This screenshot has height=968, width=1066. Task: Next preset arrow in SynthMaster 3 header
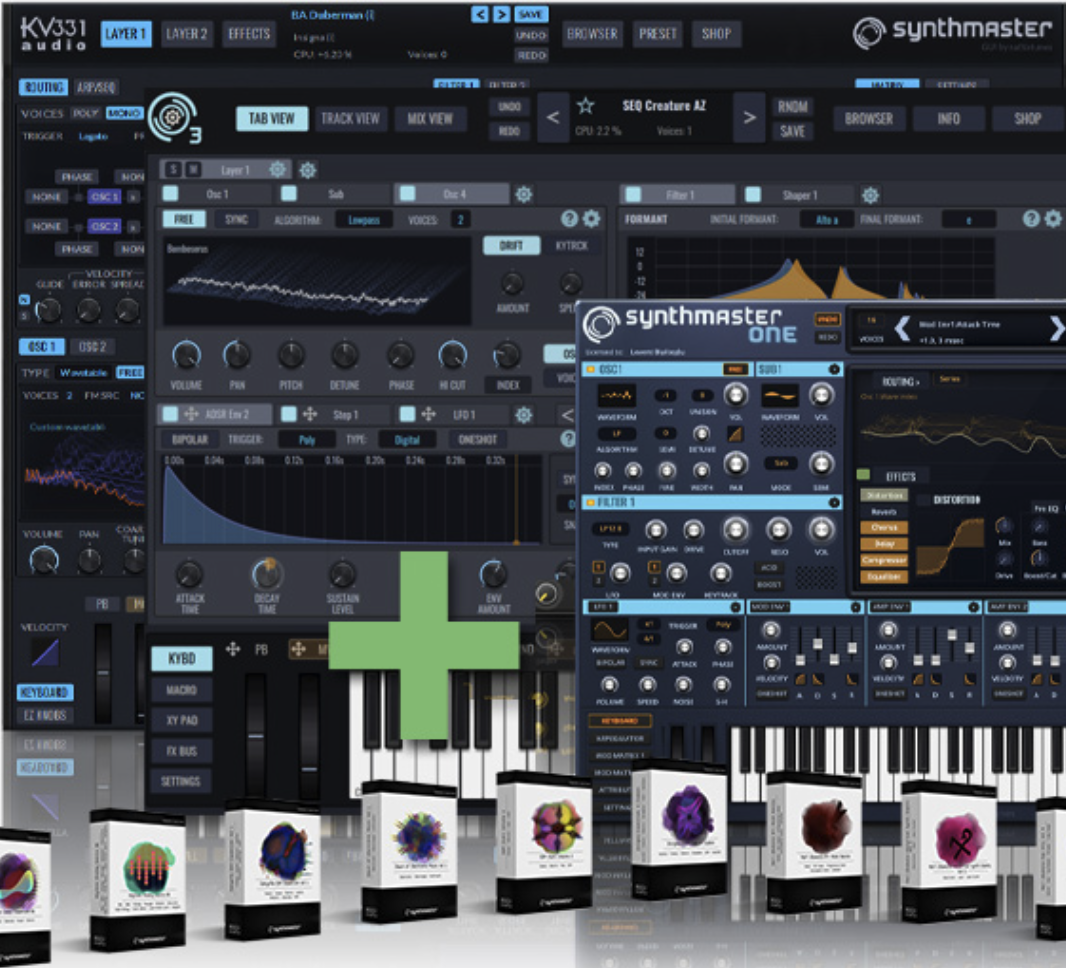coord(749,118)
